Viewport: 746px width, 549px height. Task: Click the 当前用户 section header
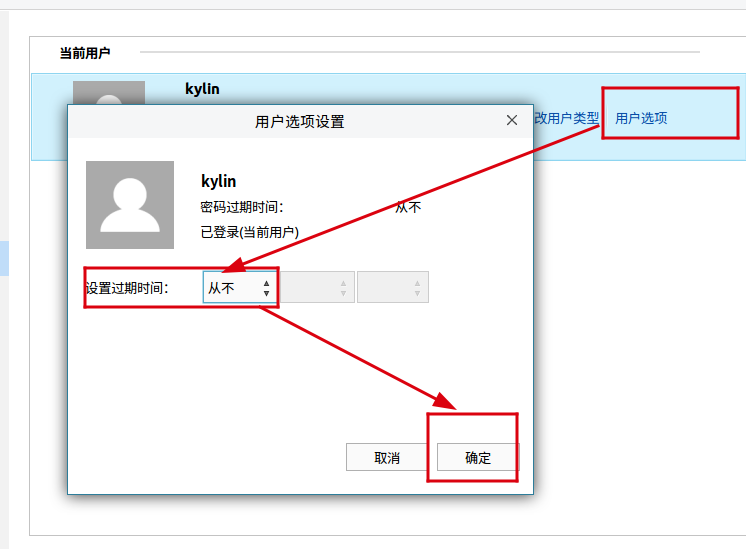(x=85, y=52)
